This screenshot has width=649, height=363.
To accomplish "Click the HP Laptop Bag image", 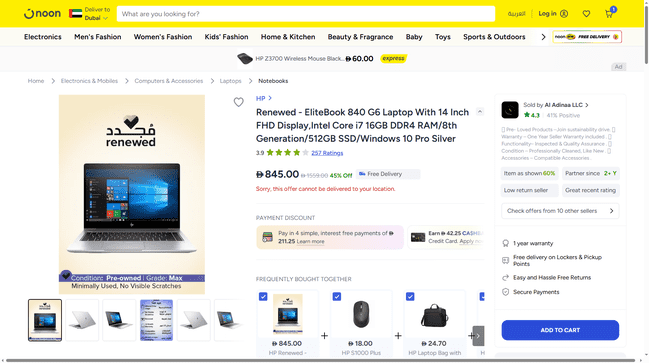I will click(x=434, y=315).
